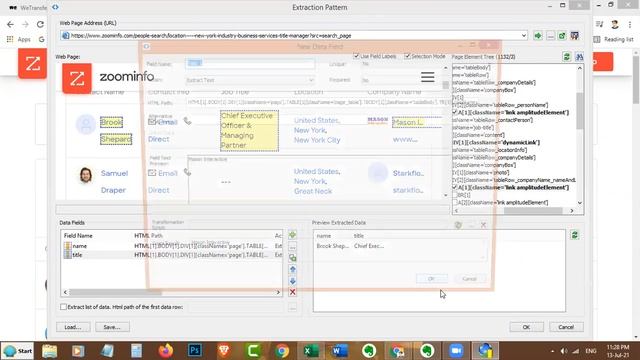Click the URL address field
Viewport: 640px width, 360px height.
[294, 36]
